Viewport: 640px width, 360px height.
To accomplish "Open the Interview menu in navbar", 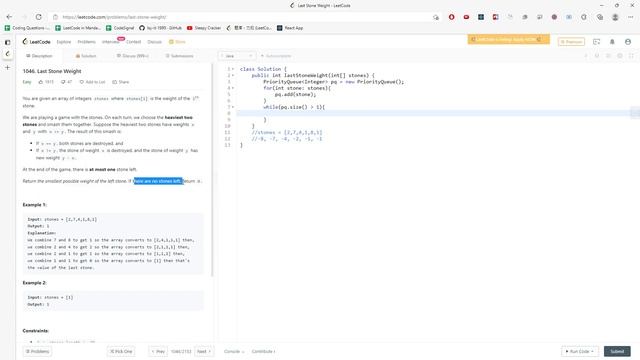I will 110,42.
